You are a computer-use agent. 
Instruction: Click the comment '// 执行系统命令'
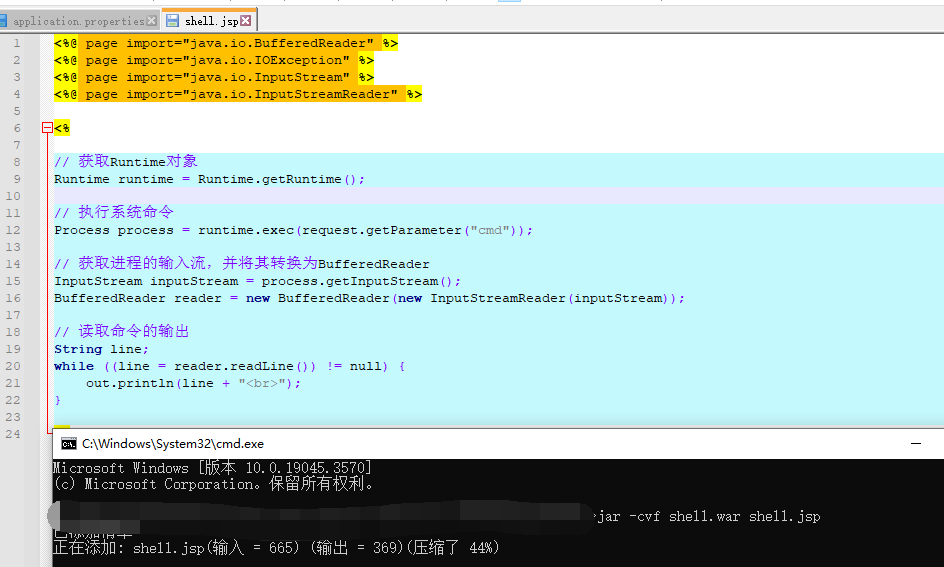(x=114, y=212)
